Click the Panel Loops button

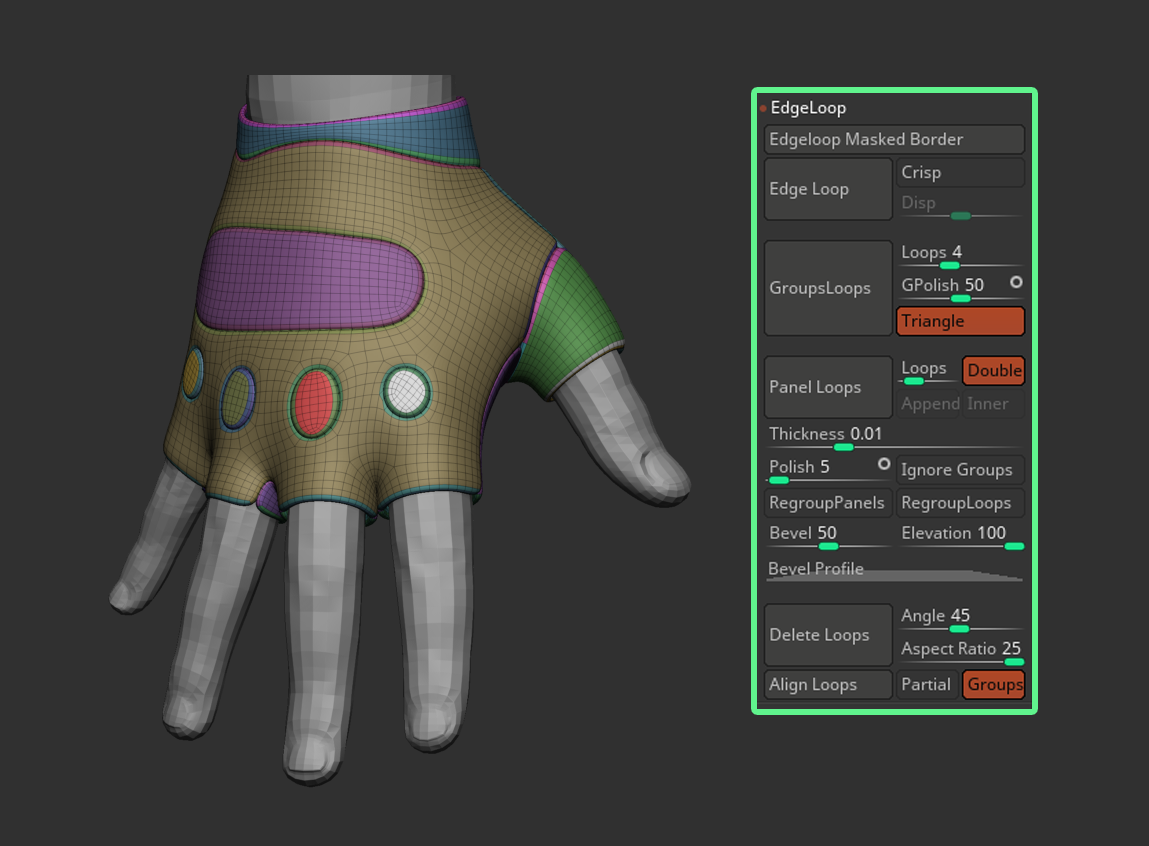[828, 387]
